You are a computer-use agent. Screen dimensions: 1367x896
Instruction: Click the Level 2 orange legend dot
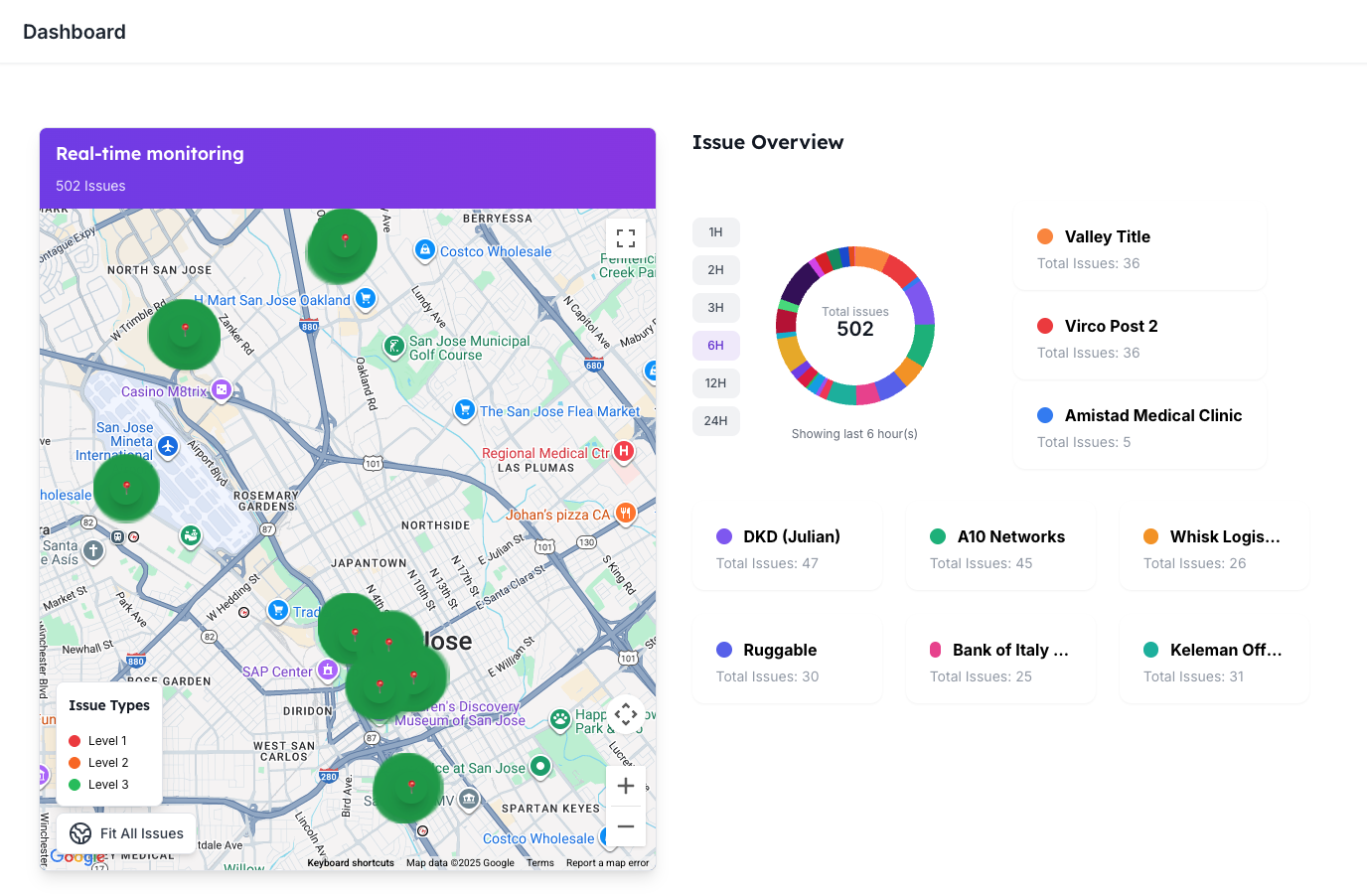coord(75,763)
